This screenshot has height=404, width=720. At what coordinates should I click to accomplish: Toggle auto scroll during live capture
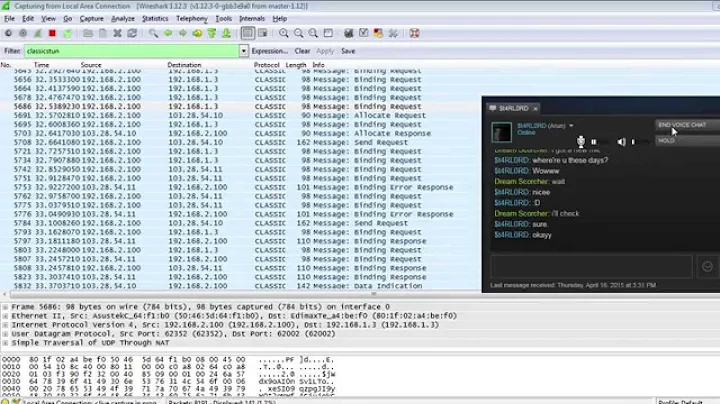[262, 33]
